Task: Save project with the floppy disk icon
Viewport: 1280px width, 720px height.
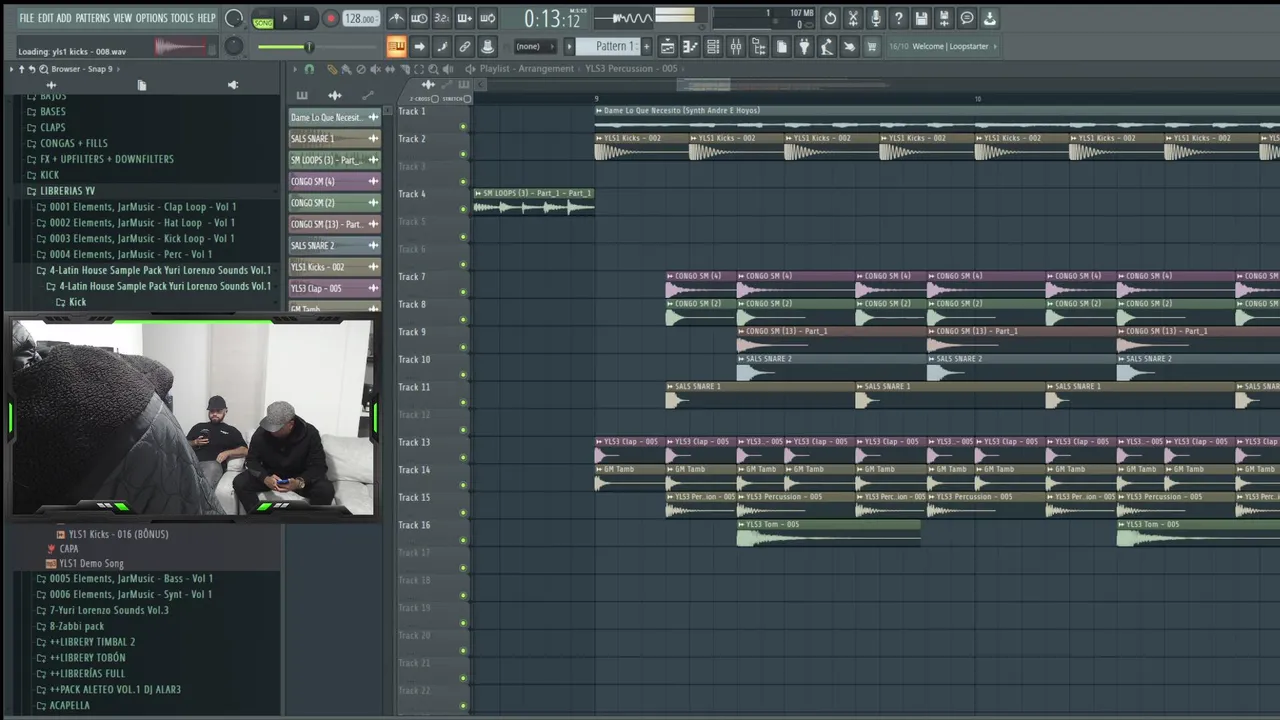Action: (921, 18)
